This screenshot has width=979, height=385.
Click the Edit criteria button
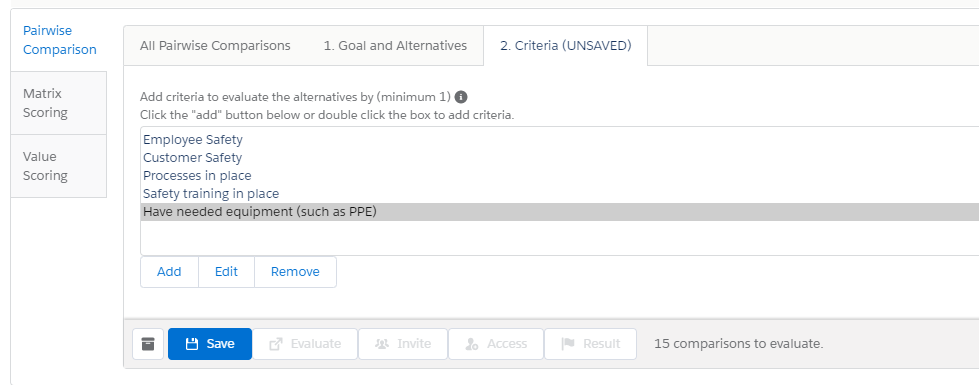(x=227, y=272)
